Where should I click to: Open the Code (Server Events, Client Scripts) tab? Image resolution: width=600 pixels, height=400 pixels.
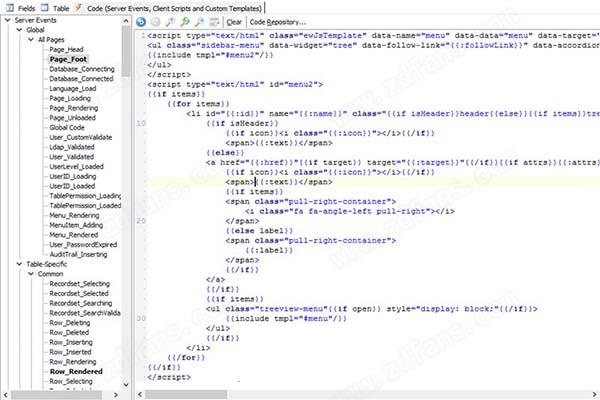tap(174, 8)
